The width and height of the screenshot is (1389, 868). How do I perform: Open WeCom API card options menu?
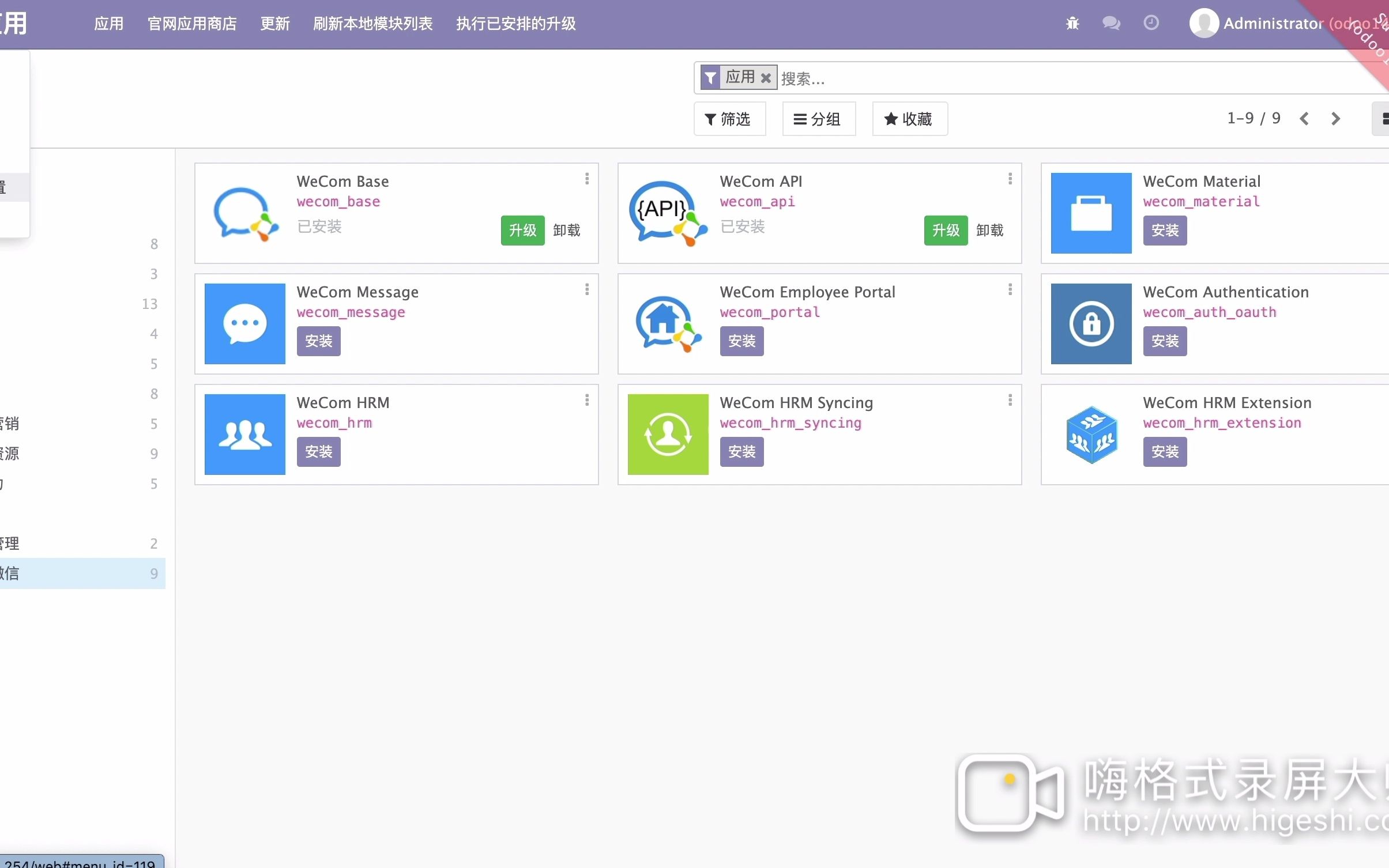[x=1010, y=179]
